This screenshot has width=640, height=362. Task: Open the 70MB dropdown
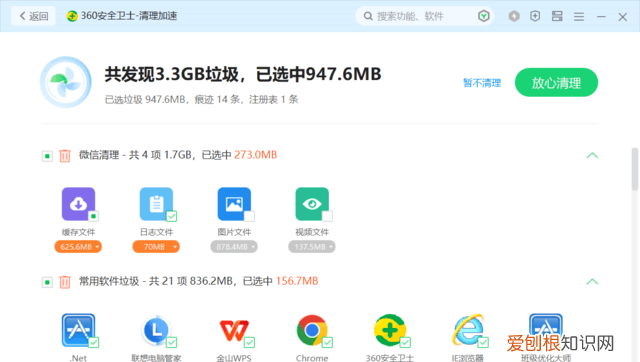tap(156, 247)
